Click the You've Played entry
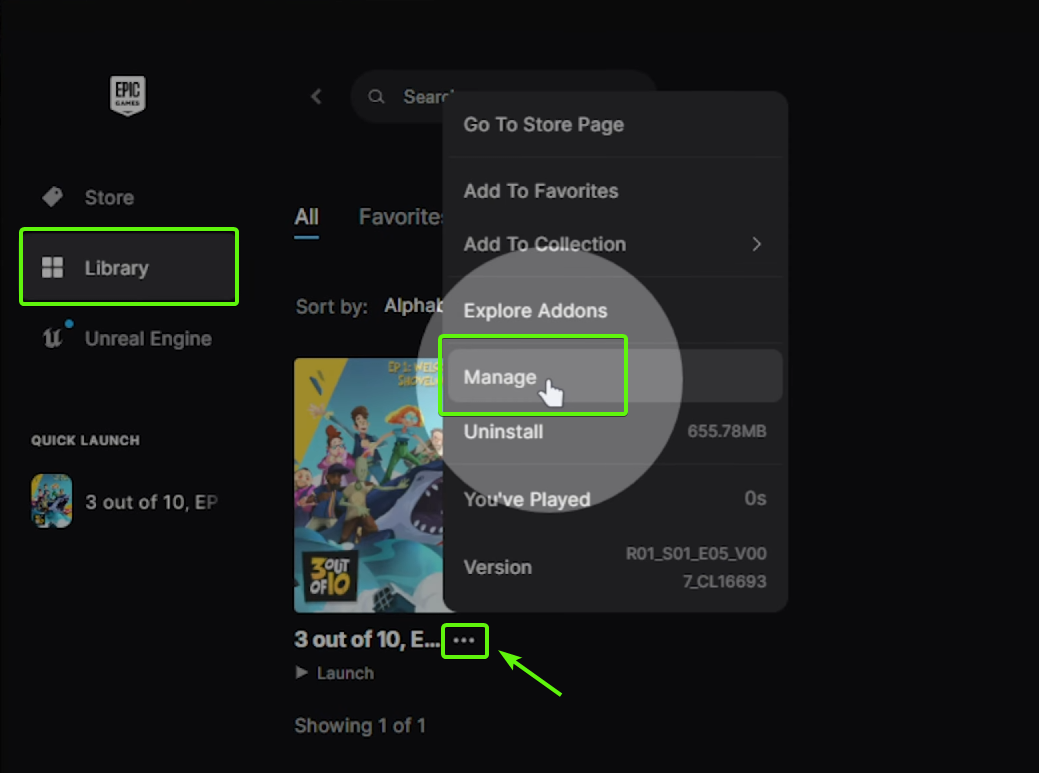Viewport: 1039px width, 773px height. pos(527,499)
